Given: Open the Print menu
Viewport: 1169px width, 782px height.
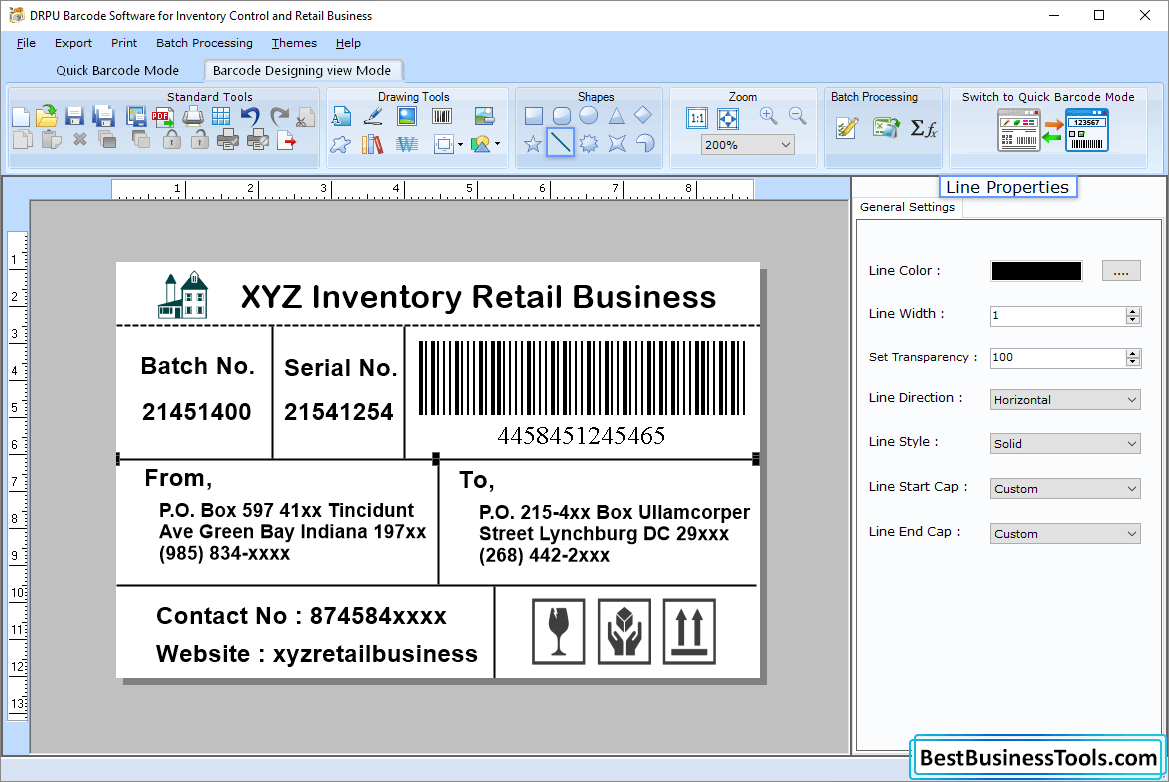Looking at the screenshot, I should pyautogui.click(x=124, y=43).
